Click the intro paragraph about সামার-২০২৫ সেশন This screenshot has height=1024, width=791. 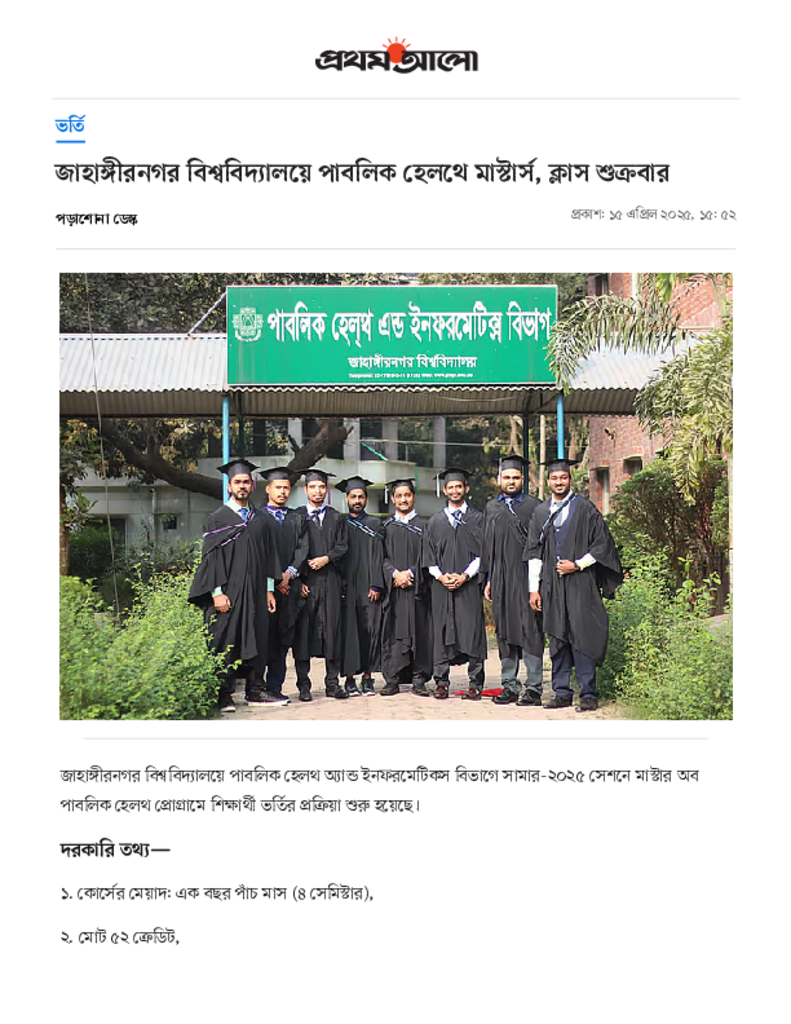[x=379, y=790]
